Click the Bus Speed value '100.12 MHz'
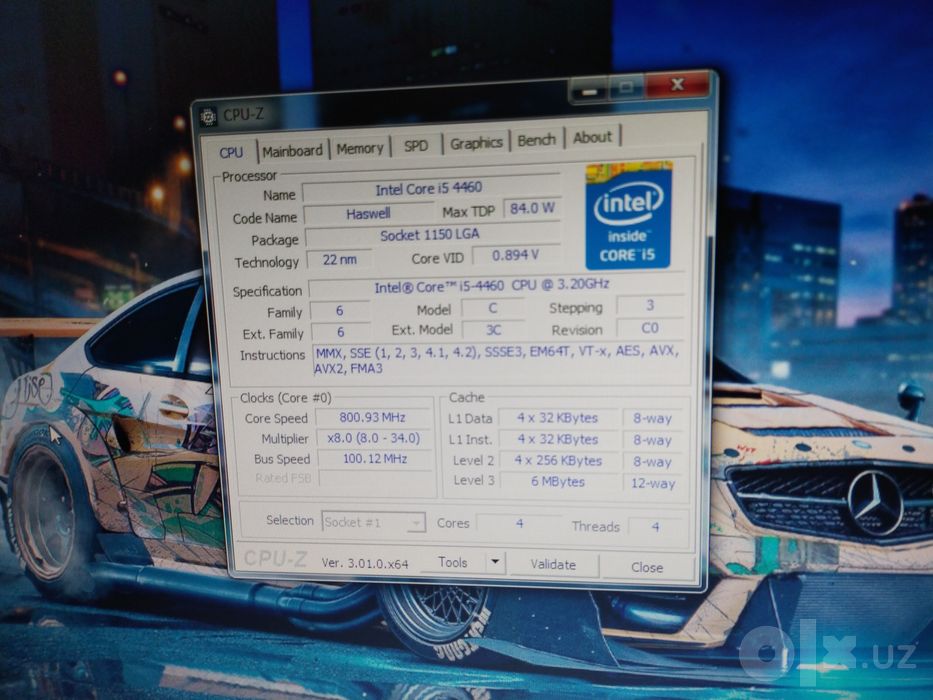This screenshot has height=700, width=933. 375,458
